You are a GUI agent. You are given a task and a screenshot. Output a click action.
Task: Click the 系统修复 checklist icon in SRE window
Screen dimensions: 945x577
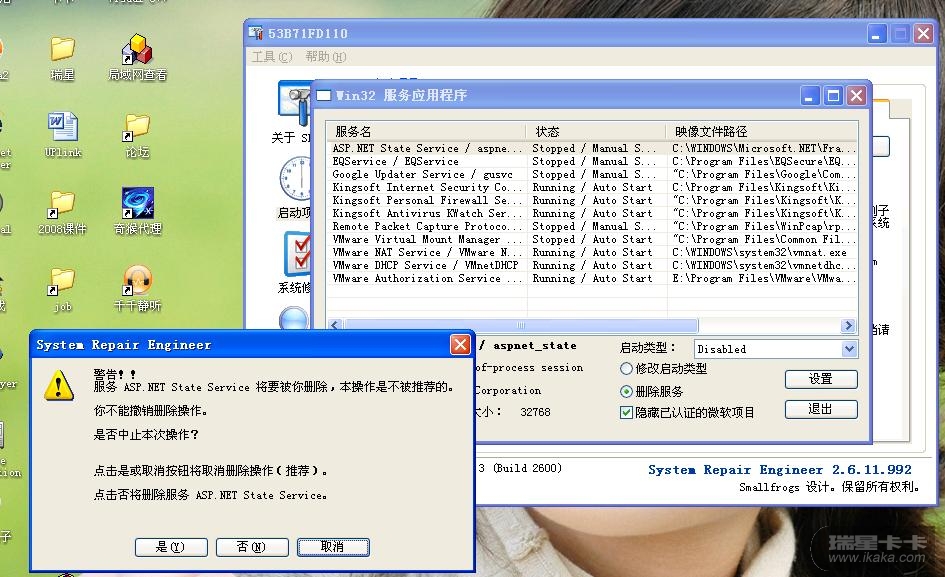pos(297,255)
